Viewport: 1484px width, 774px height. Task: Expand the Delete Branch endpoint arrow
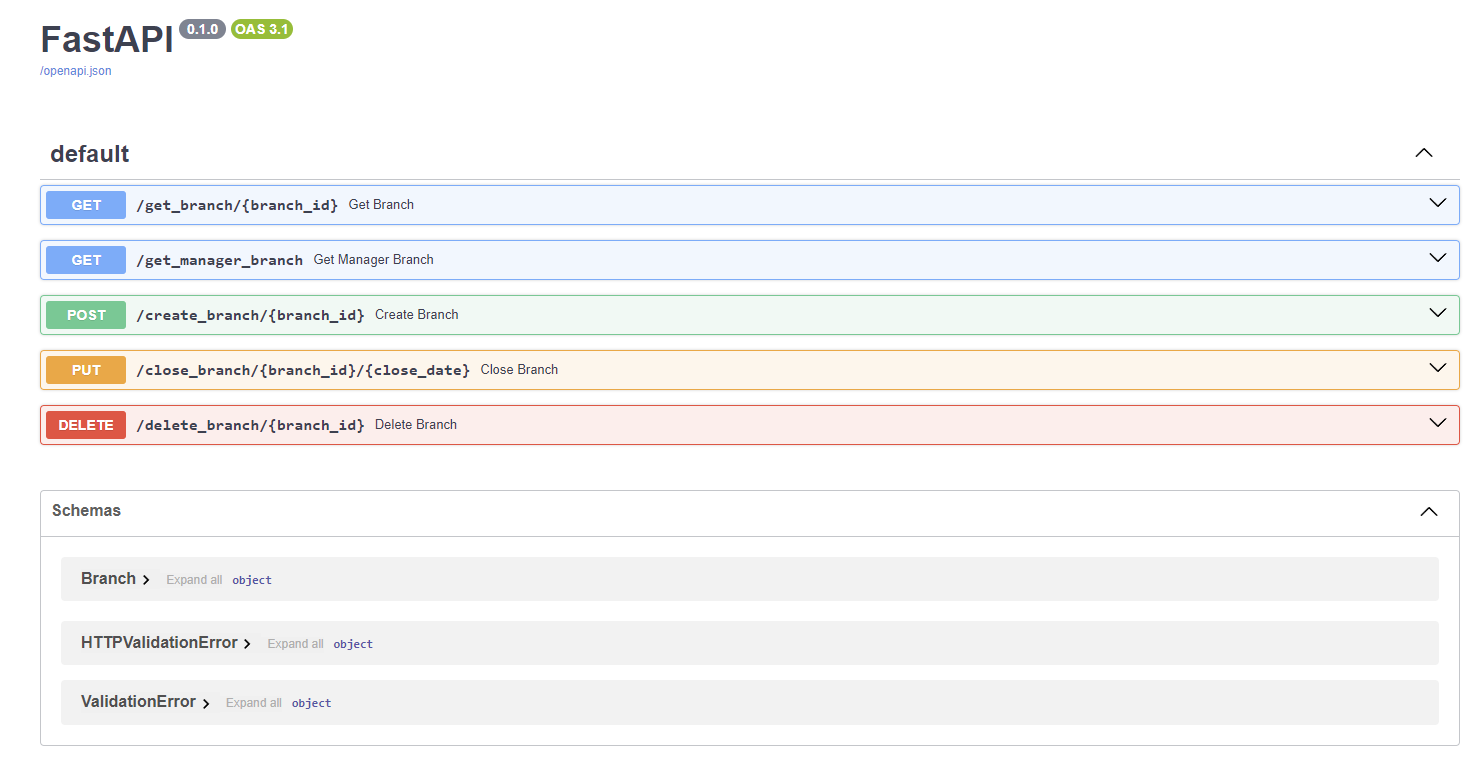click(1438, 423)
